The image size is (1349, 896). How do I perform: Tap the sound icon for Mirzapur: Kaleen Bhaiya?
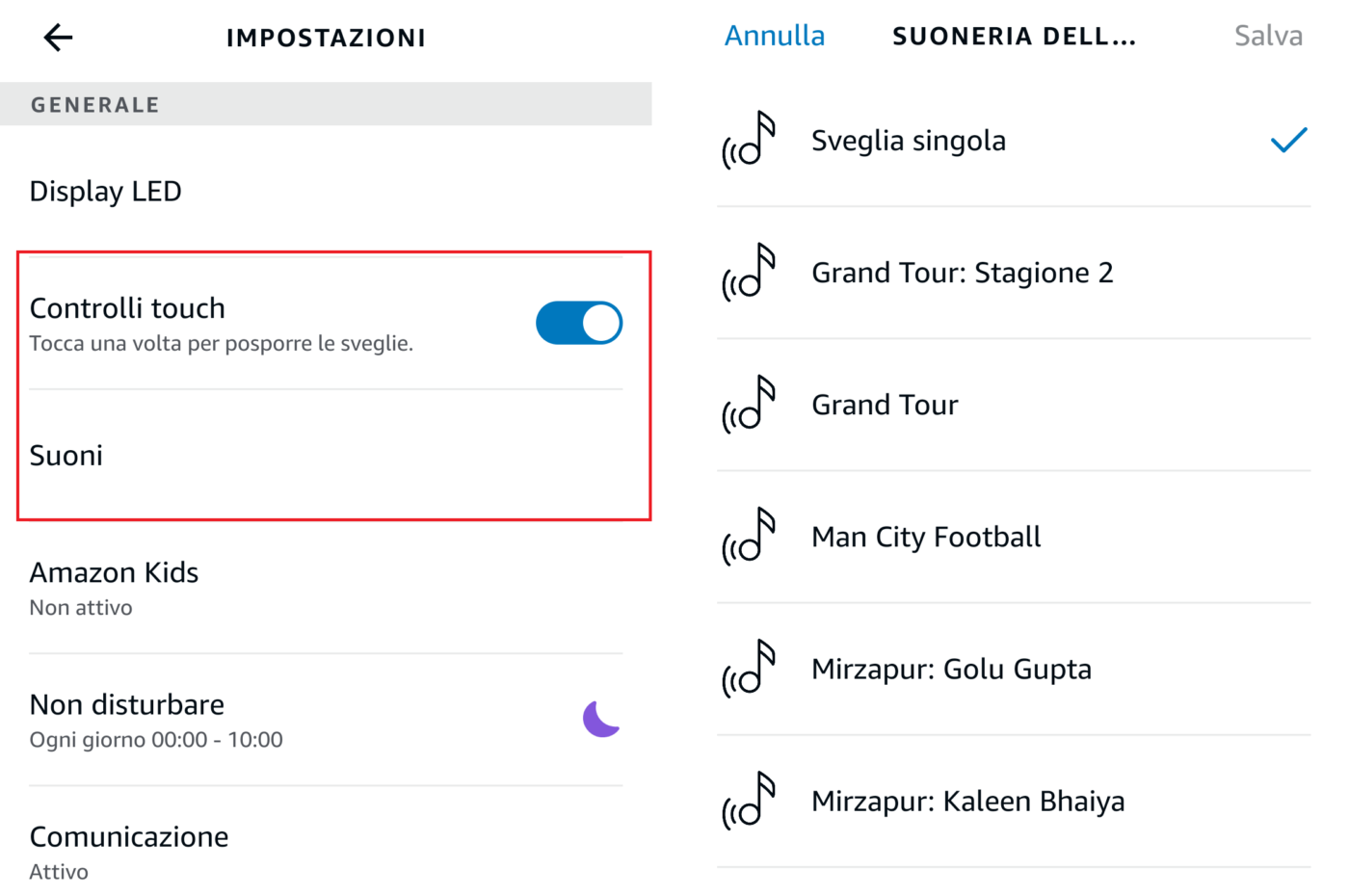pyautogui.click(x=750, y=801)
